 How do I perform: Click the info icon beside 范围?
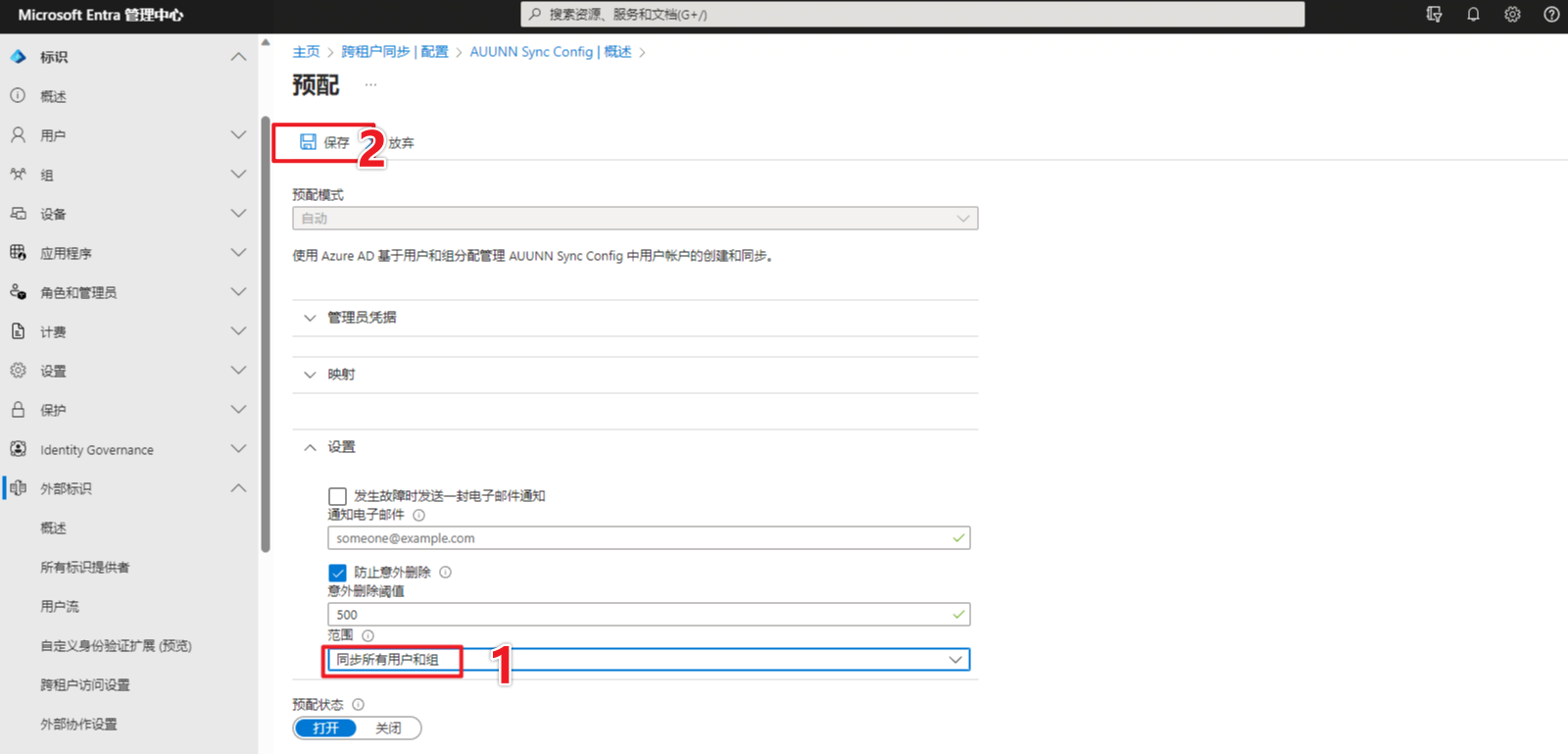(368, 635)
